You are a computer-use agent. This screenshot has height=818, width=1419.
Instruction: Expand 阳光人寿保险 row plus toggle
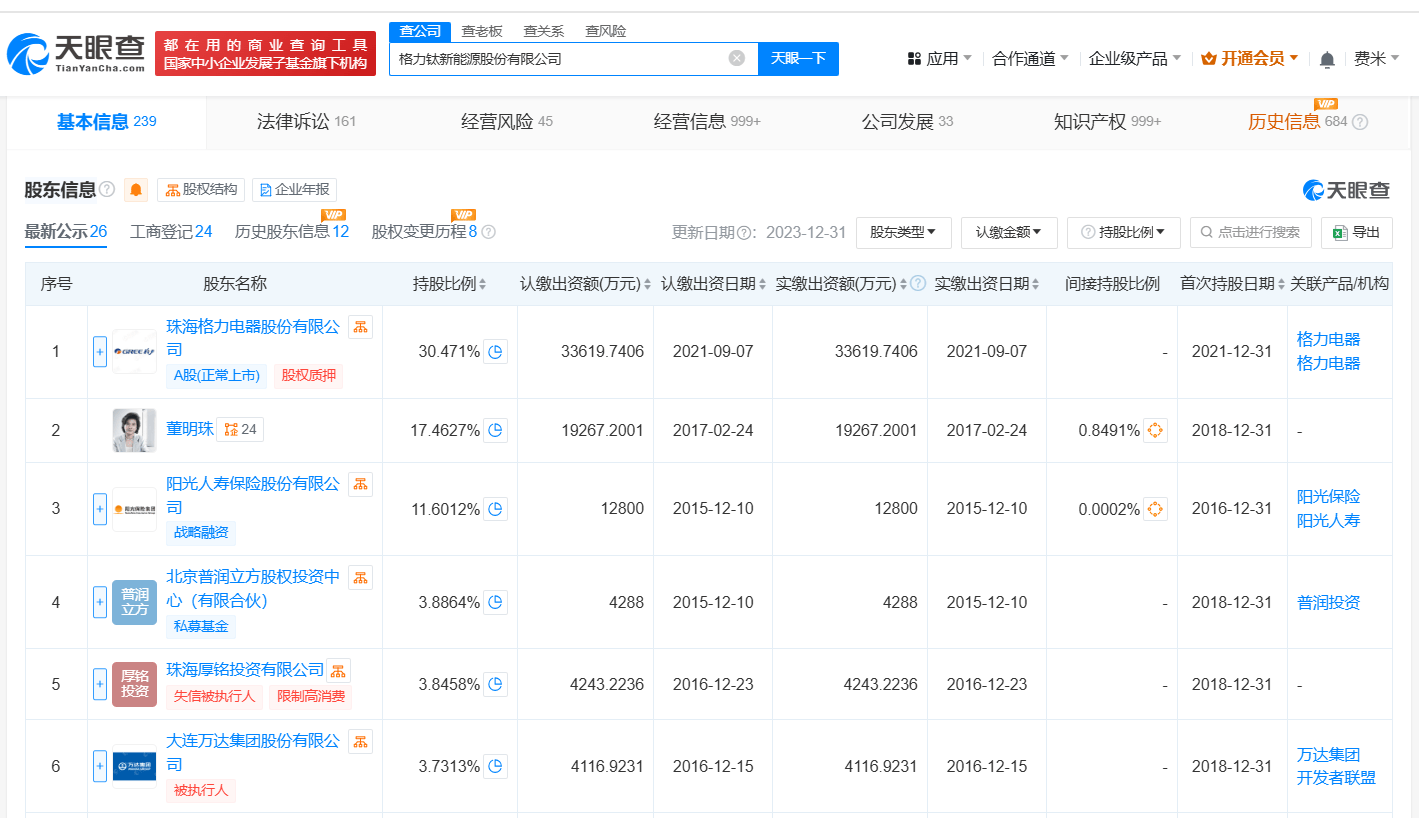99,509
